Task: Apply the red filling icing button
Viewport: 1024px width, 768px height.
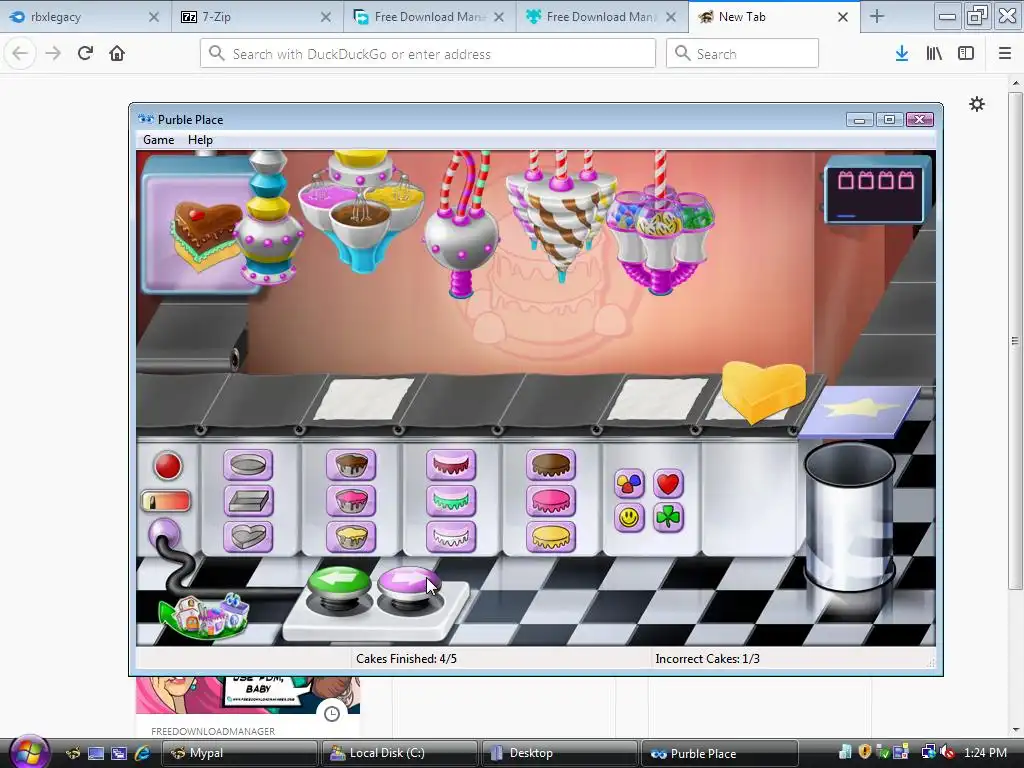Action: point(451,465)
